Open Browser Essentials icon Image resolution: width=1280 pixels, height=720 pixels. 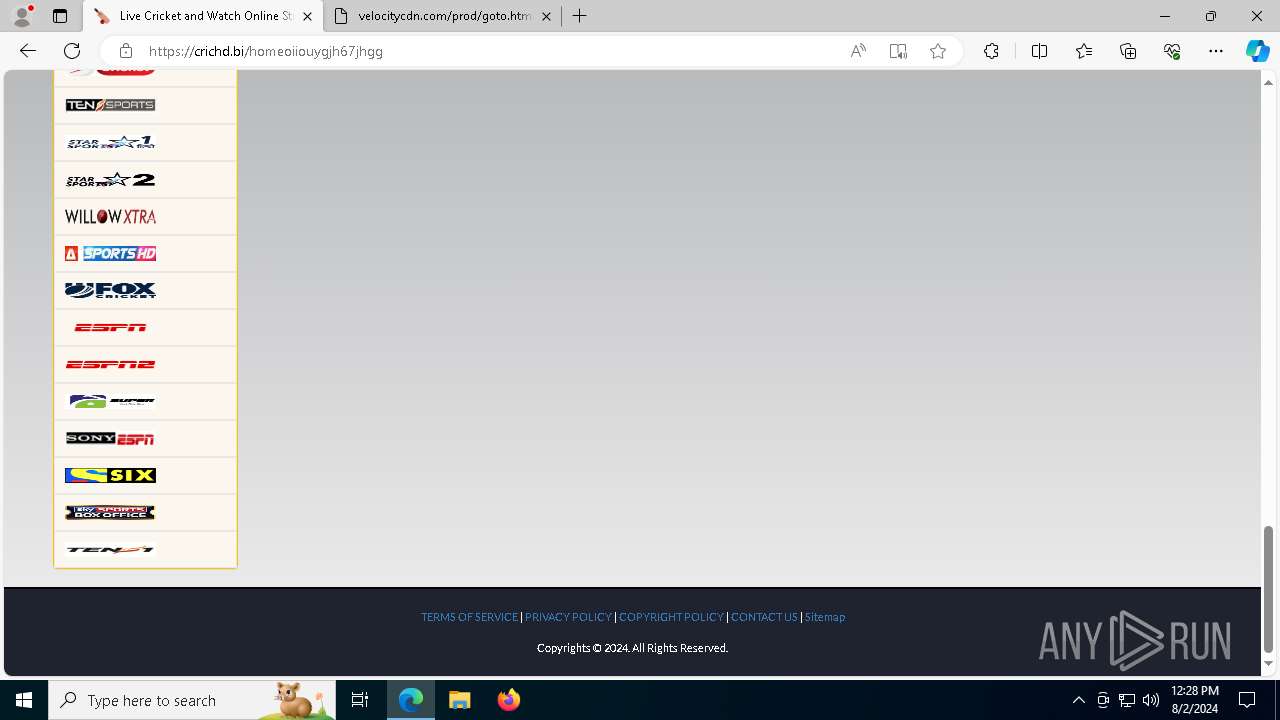click(1172, 51)
